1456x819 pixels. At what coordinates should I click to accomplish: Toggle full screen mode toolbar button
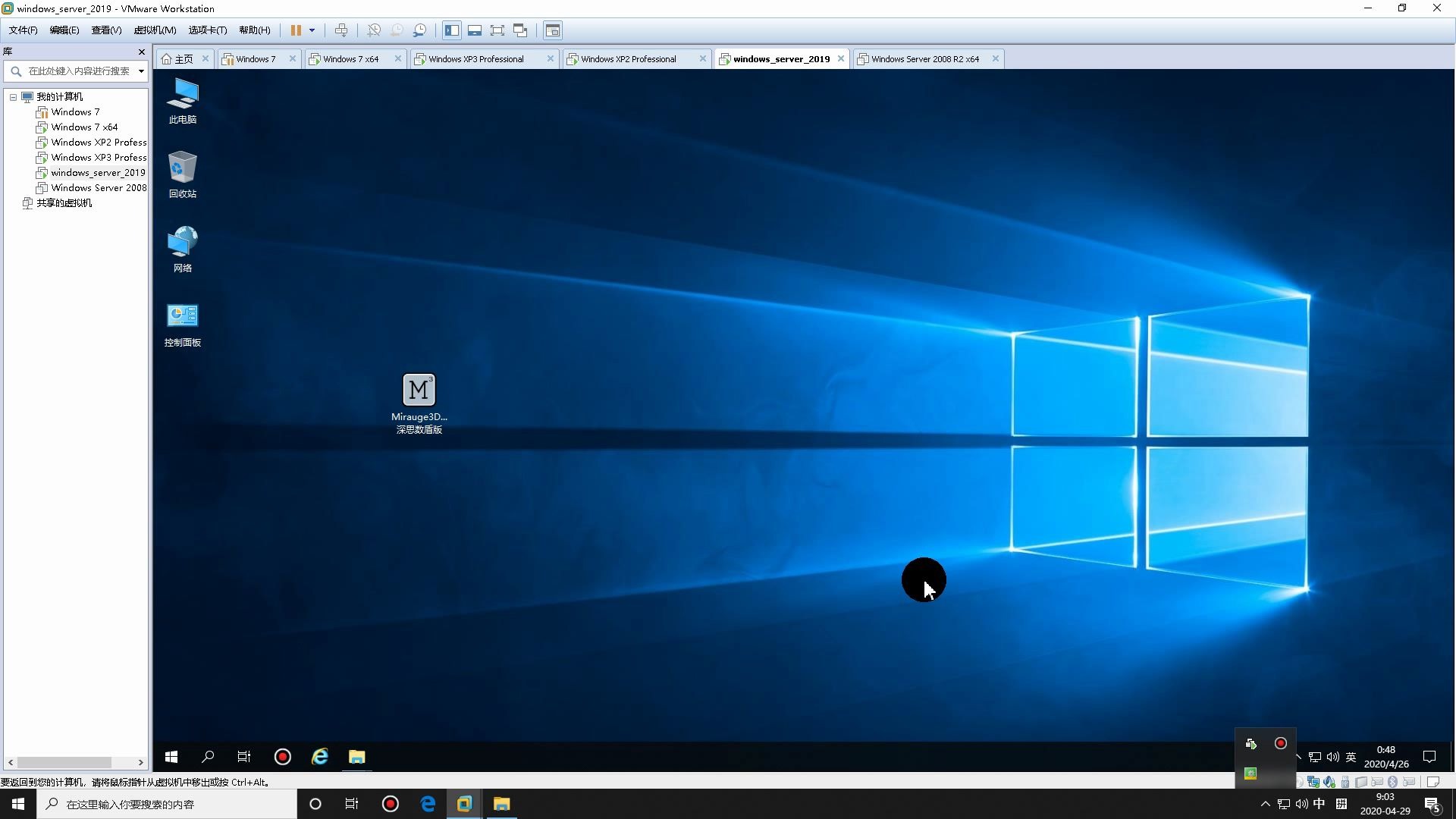[497, 30]
